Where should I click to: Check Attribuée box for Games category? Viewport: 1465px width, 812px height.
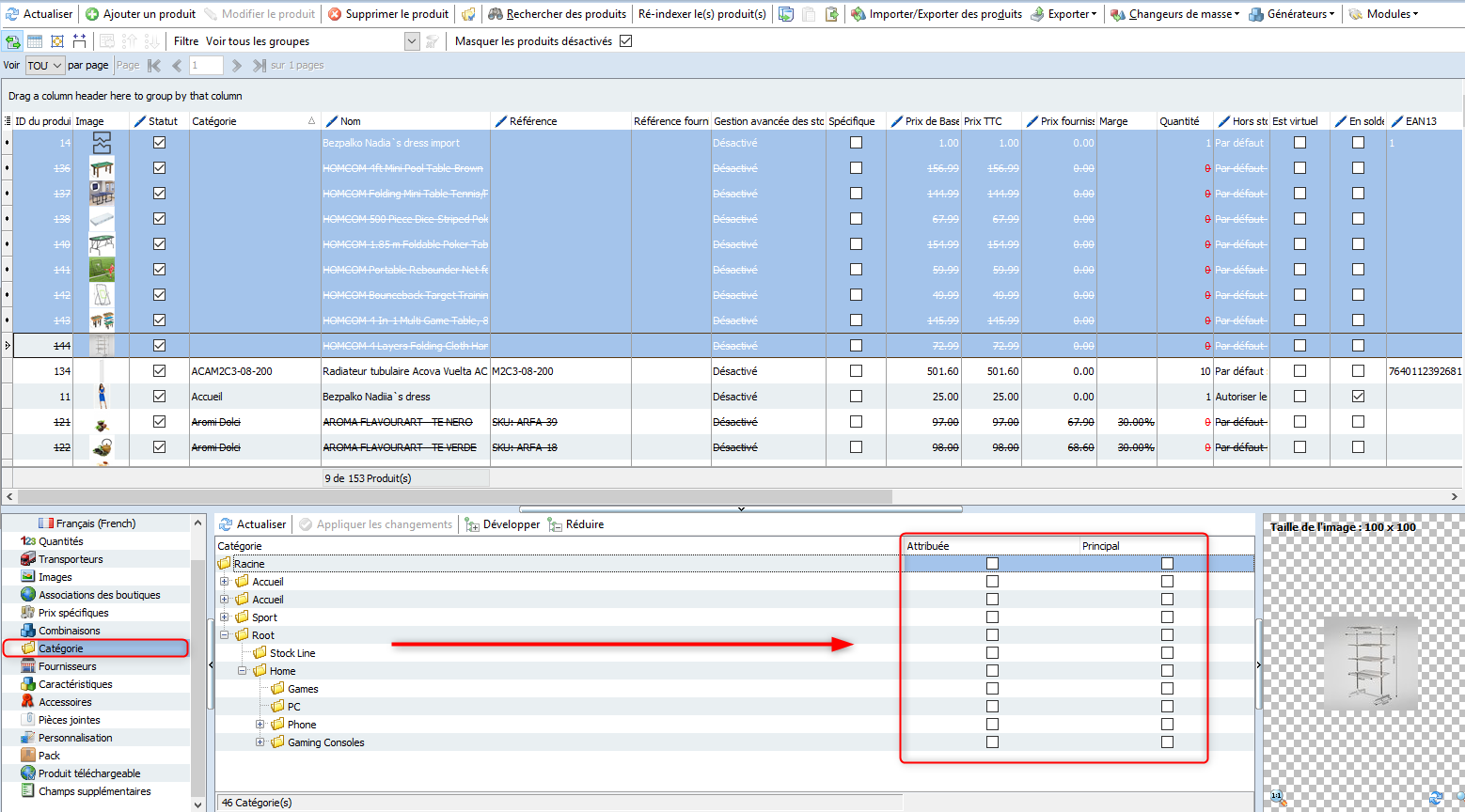coord(992,689)
